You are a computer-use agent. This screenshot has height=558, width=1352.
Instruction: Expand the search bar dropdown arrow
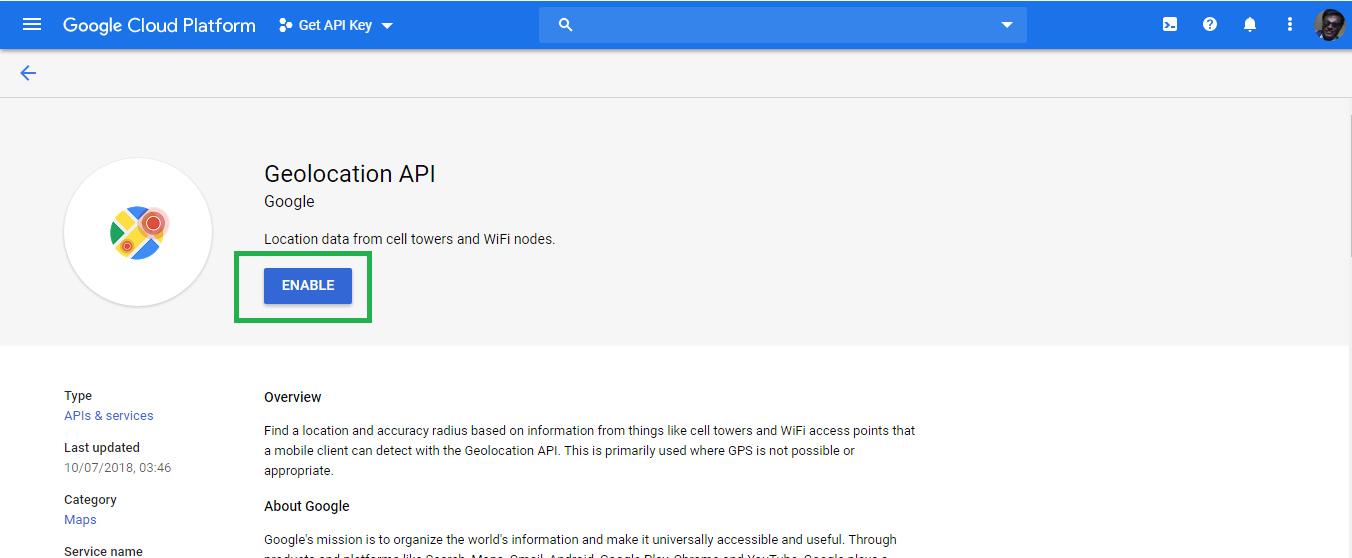click(x=1007, y=25)
